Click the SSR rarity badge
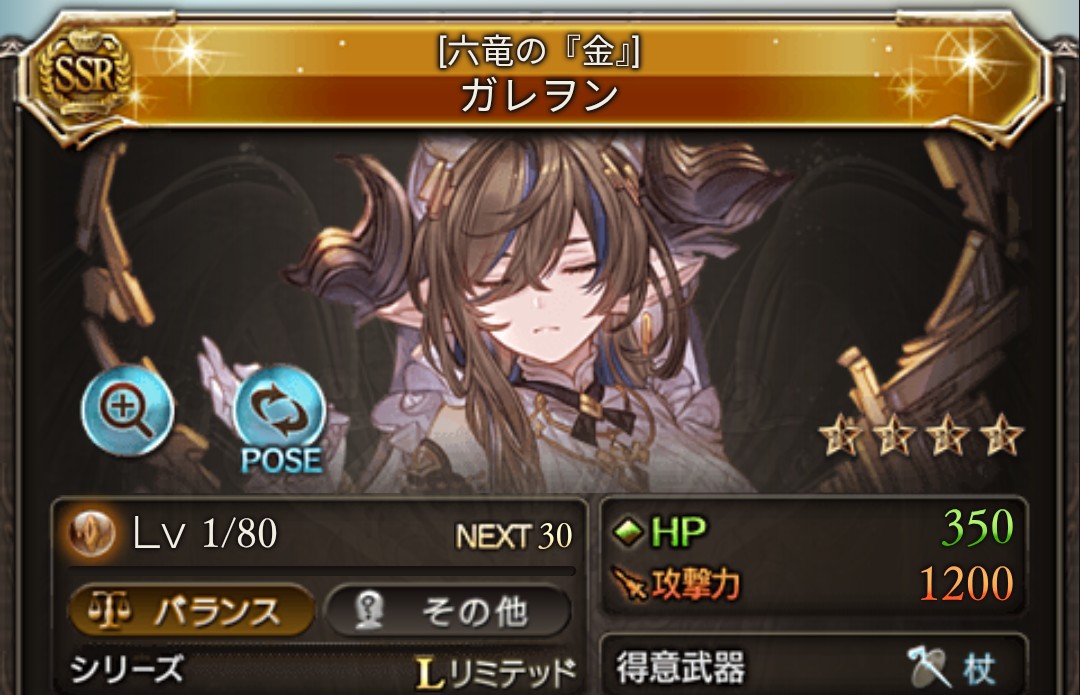 83,74
